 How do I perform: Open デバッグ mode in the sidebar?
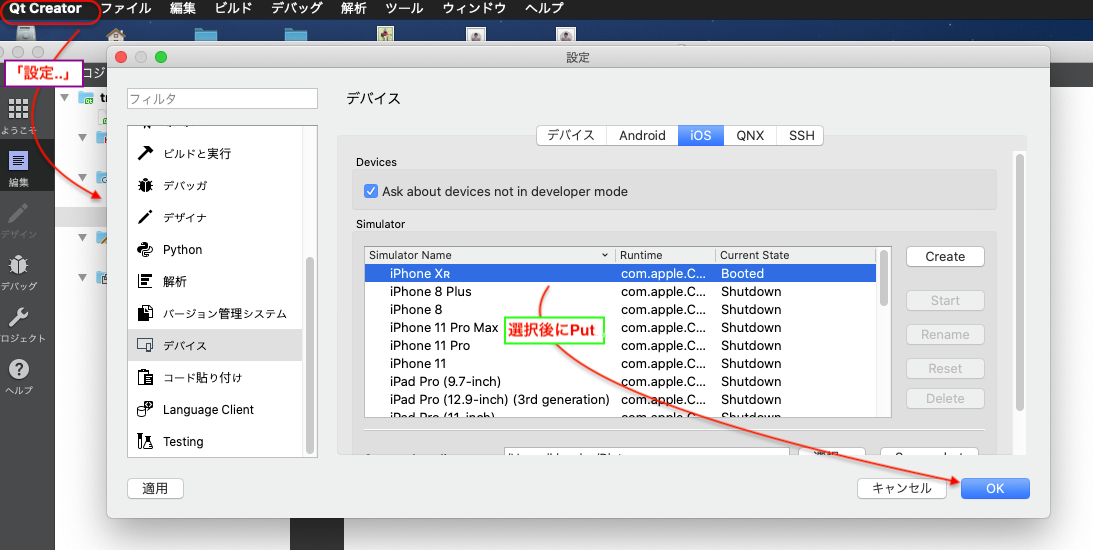pyautogui.click(x=18, y=273)
